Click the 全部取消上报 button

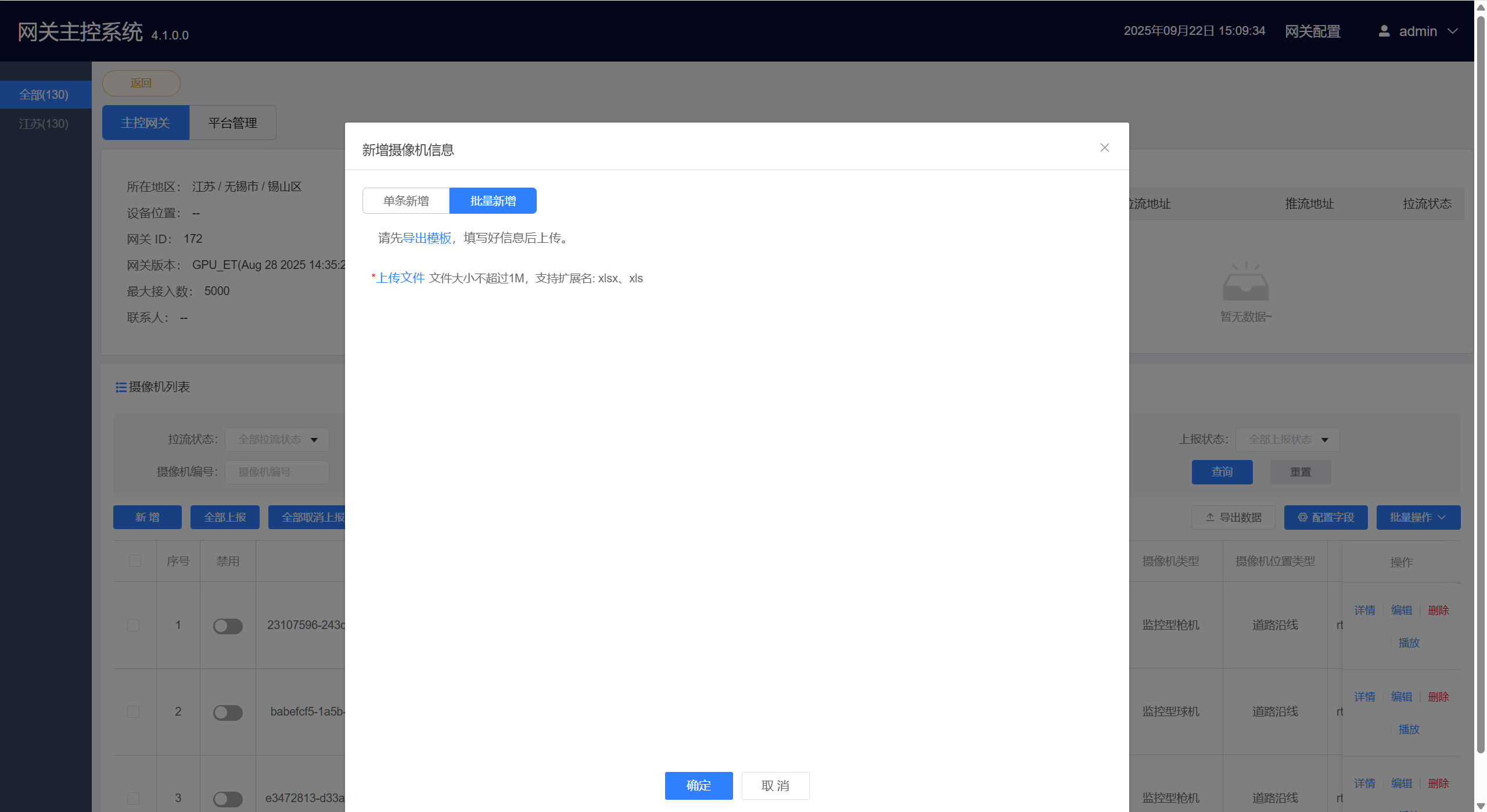pos(307,517)
